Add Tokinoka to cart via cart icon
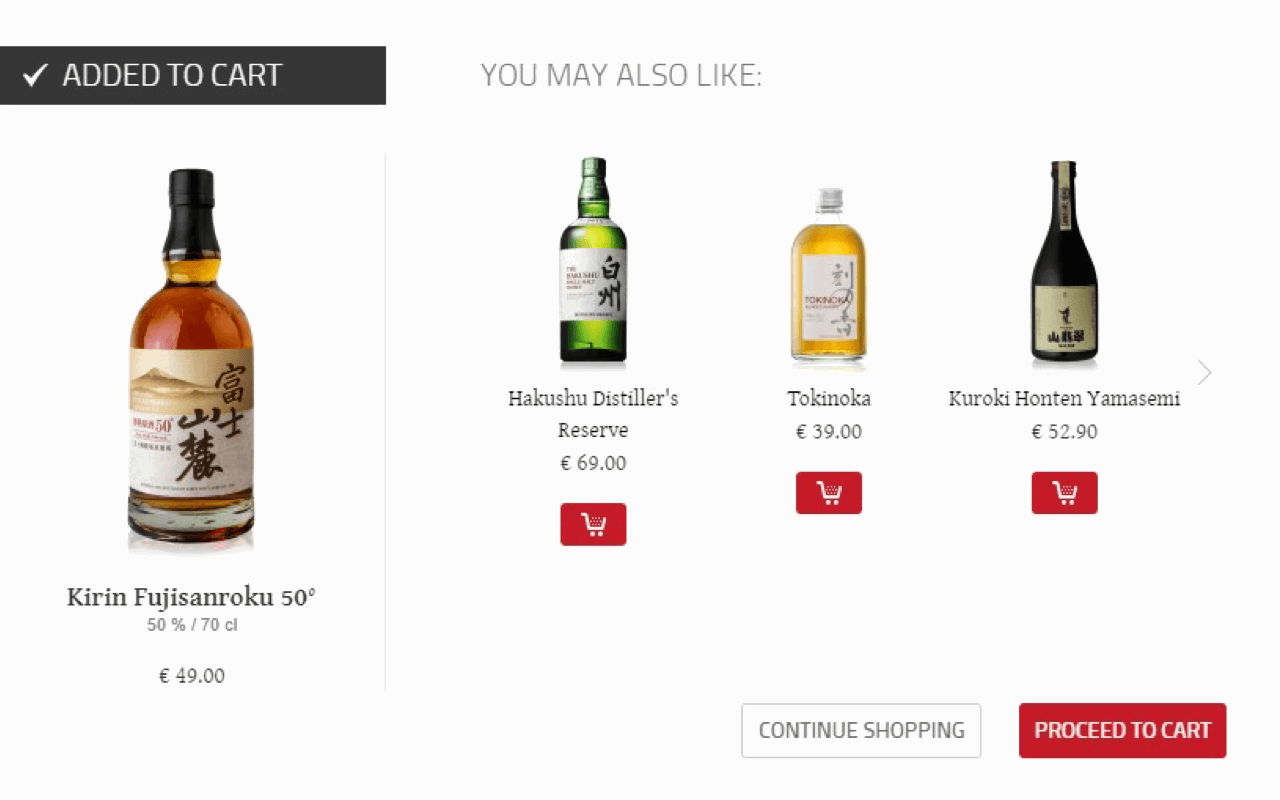 (828, 493)
